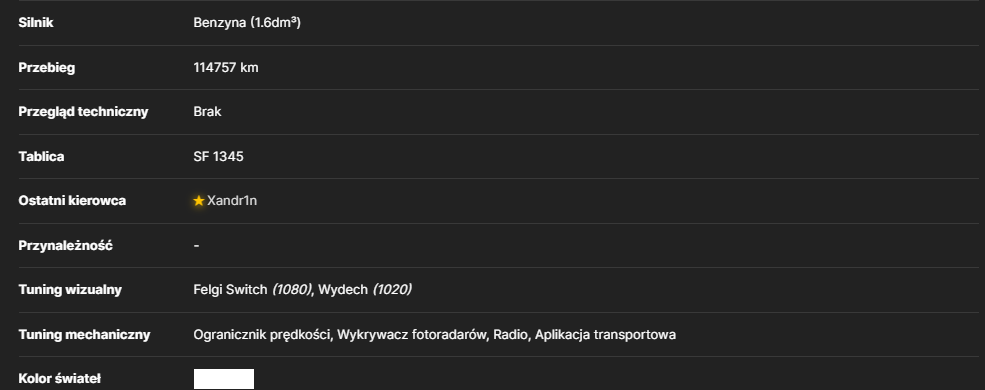Click the Przegląd techniczny label
Image resolution: width=985 pixels, height=390 pixels.
click(84, 112)
